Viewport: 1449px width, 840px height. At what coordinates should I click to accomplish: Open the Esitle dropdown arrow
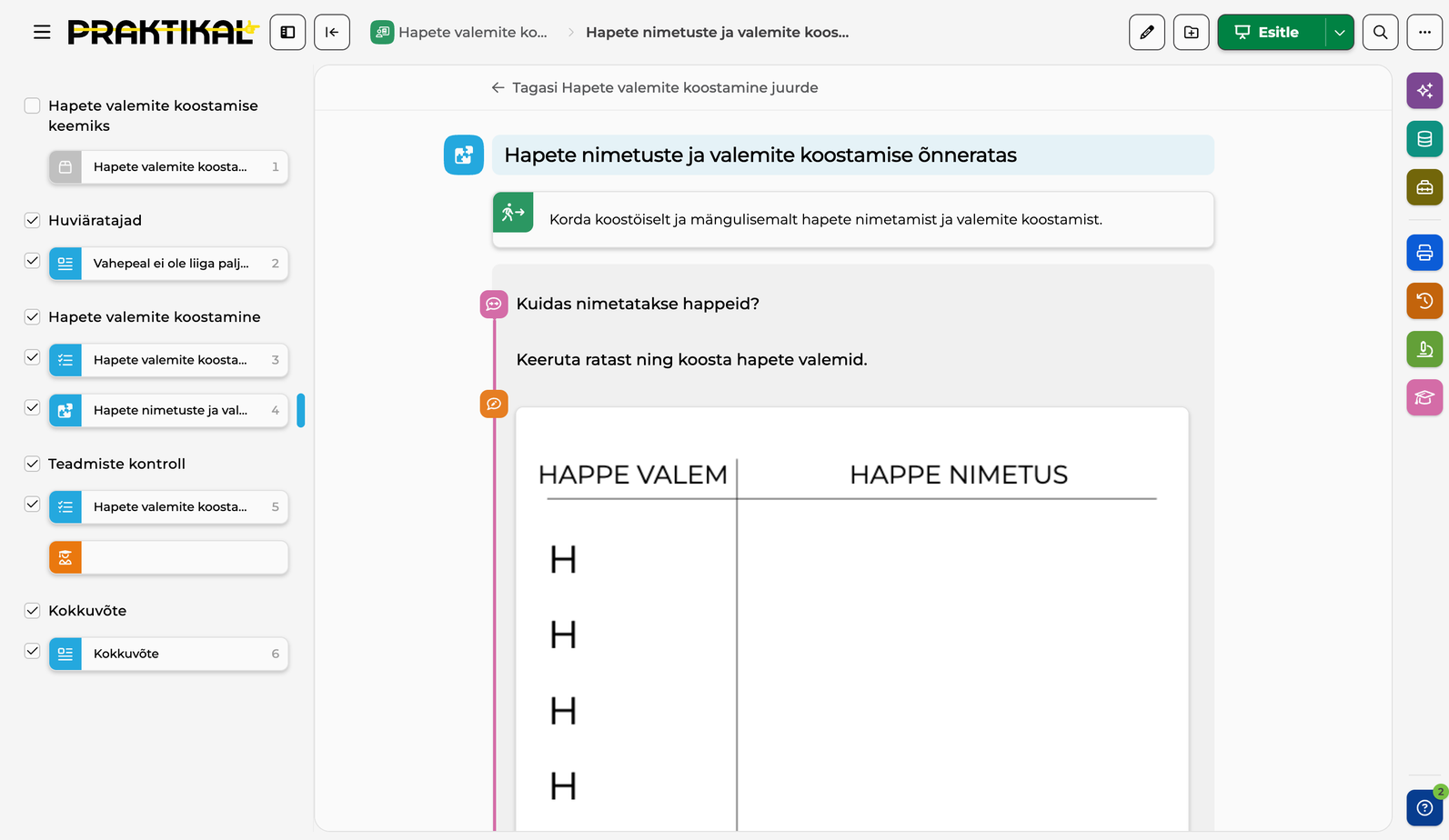coord(1340,33)
